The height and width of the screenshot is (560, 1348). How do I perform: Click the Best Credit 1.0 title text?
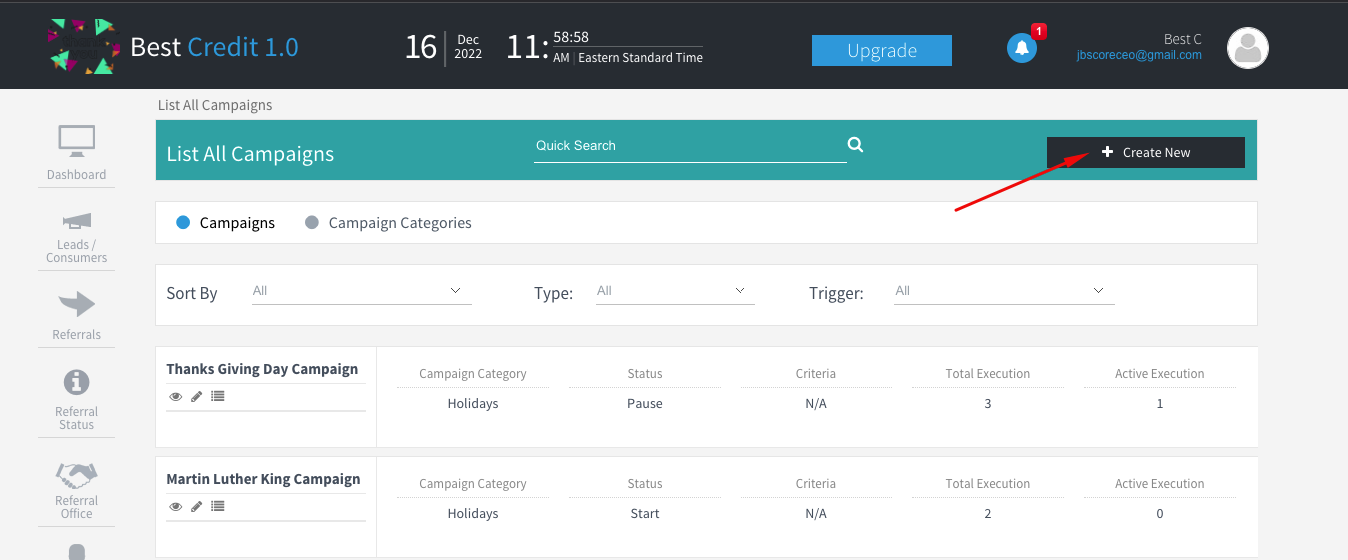(214, 47)
